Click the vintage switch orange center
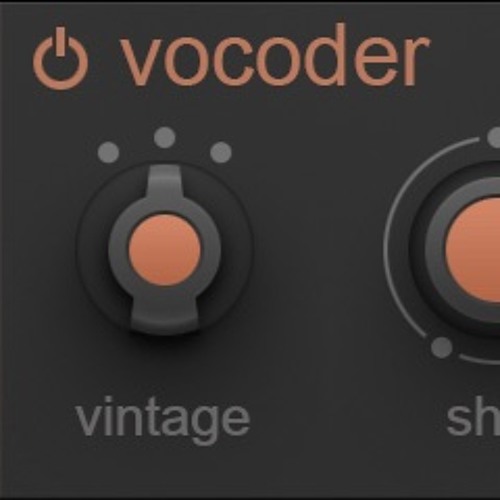 point(165,250)
